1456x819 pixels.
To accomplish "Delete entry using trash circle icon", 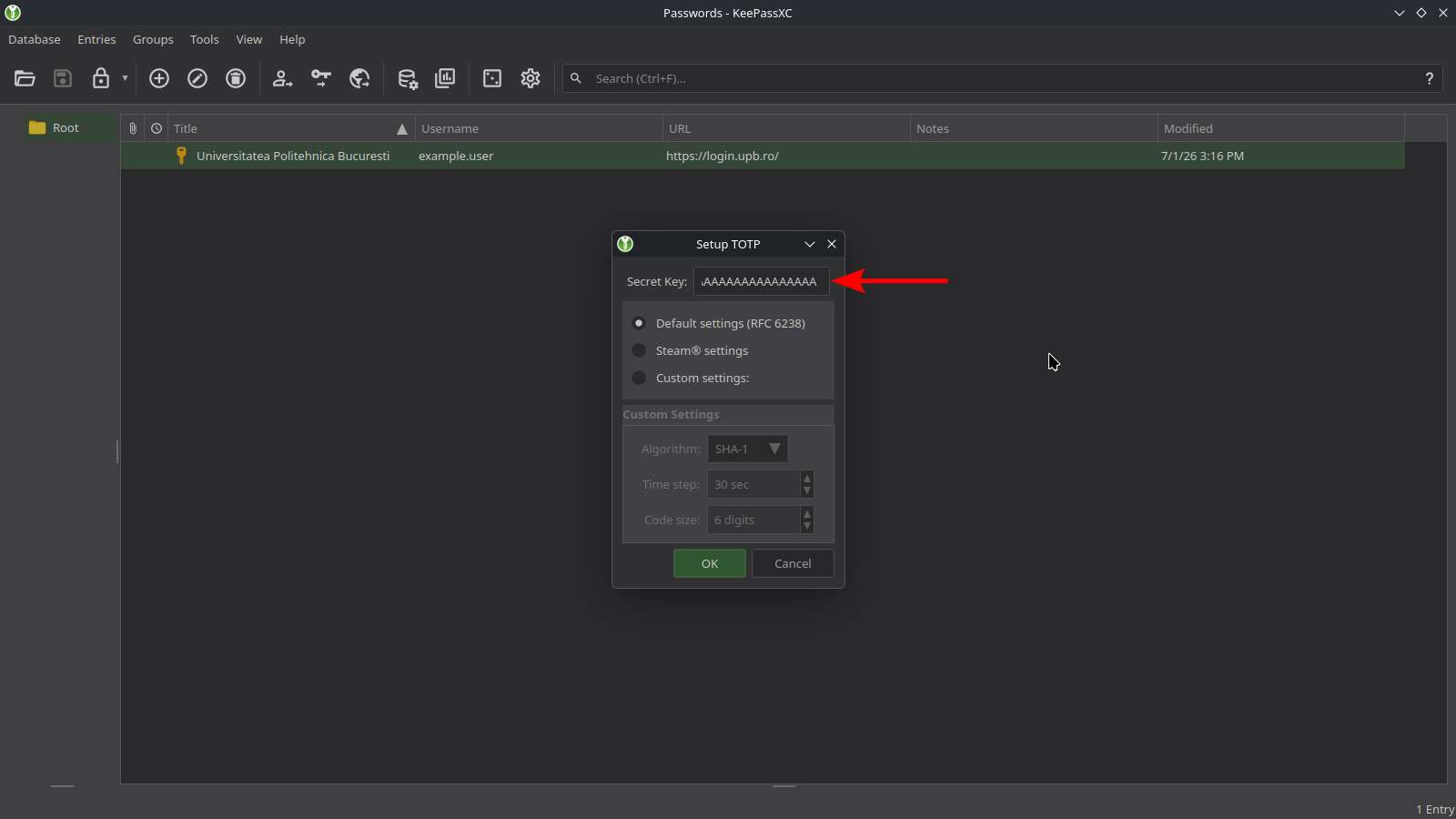I will [x=236, y=78].
